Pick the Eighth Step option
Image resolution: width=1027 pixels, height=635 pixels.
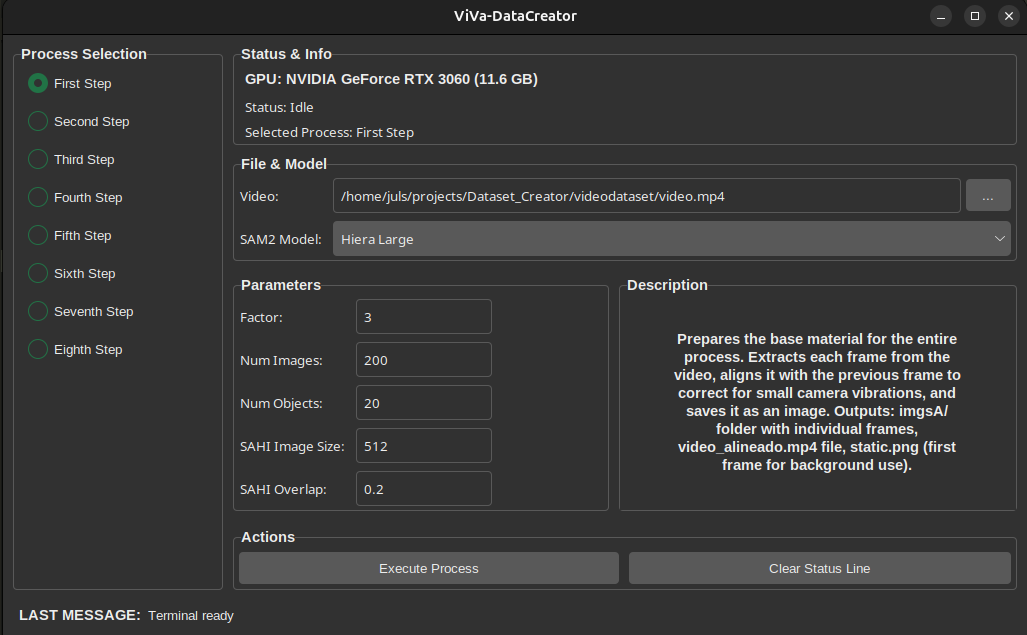pos(37,349)
